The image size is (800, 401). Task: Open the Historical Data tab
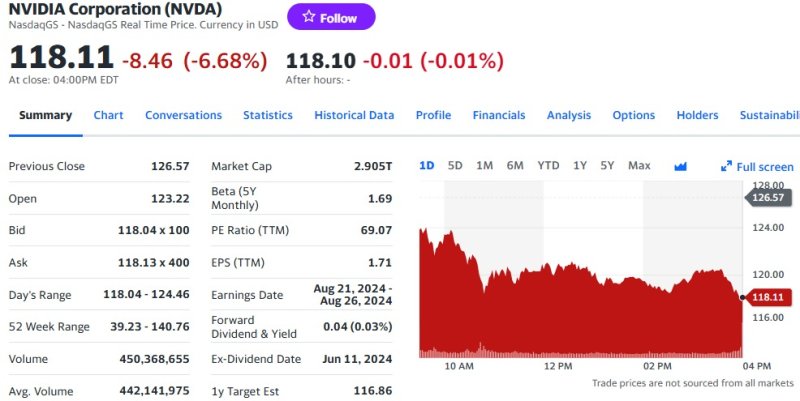tap(354, 115)
